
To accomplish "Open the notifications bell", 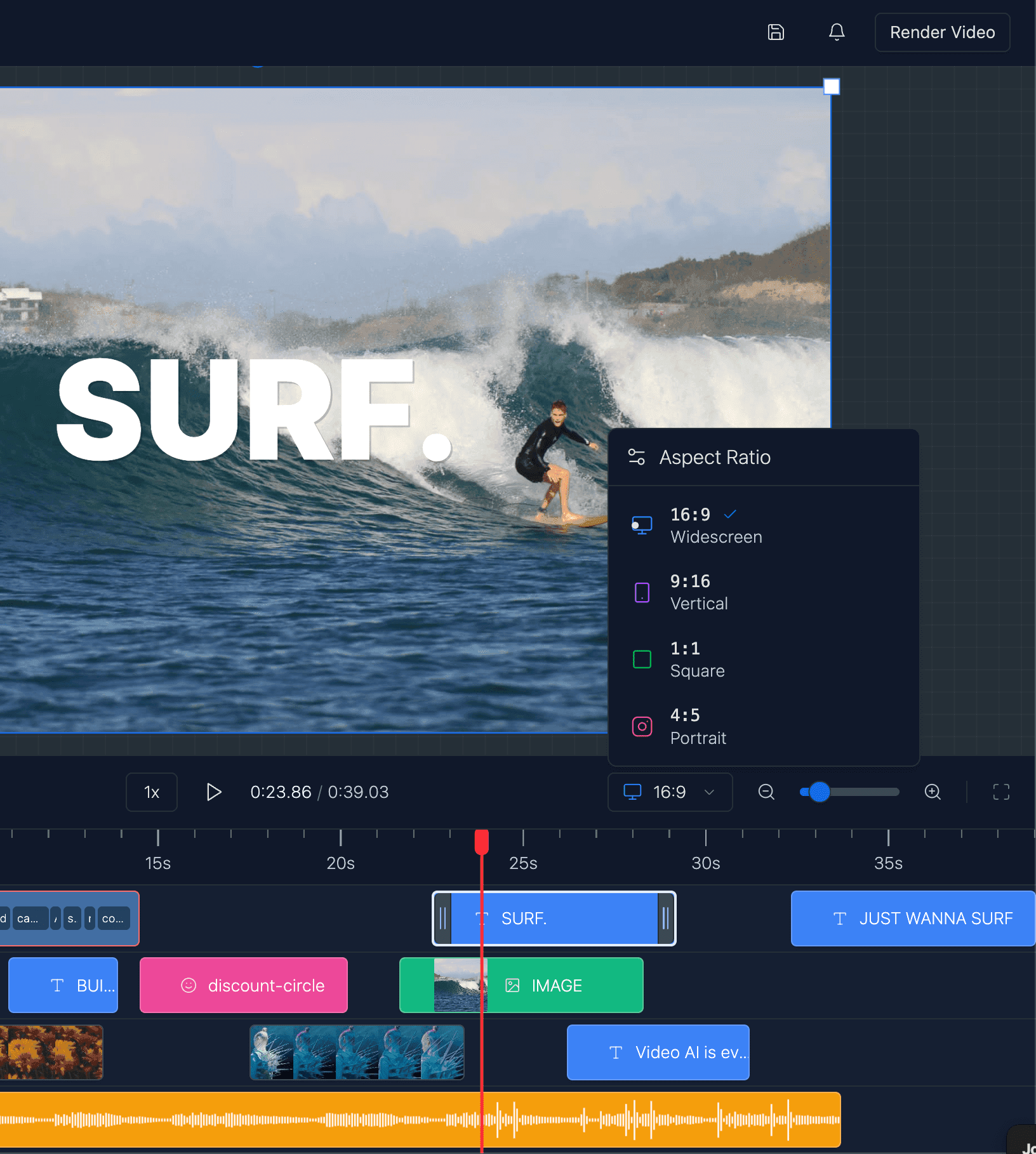I will [x=837, y=32].
